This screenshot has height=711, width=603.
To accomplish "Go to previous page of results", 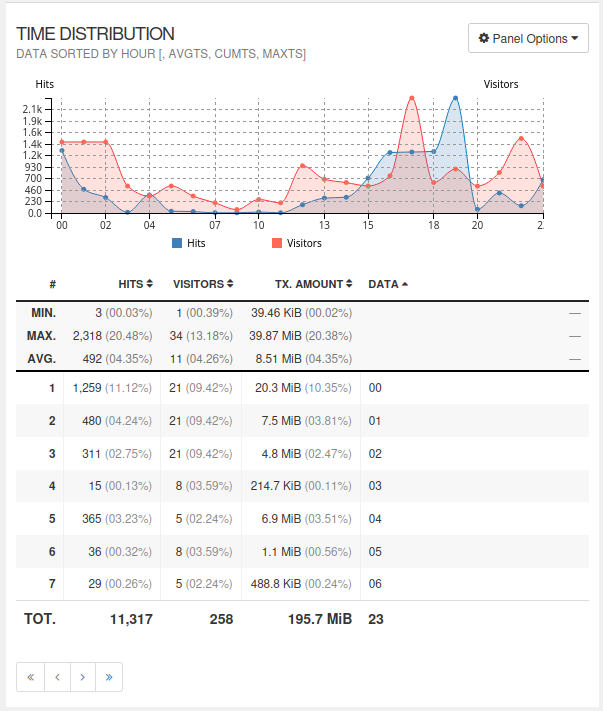I will [56, 677].
